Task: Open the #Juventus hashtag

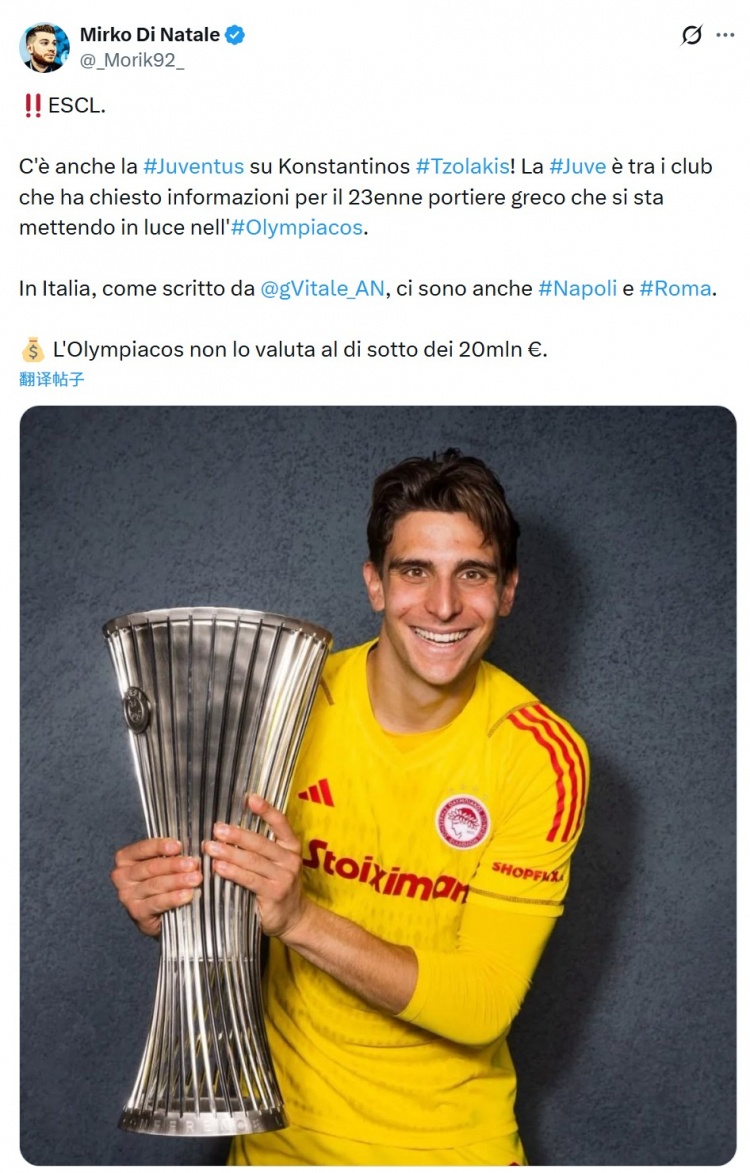Action: pos(194,166)
